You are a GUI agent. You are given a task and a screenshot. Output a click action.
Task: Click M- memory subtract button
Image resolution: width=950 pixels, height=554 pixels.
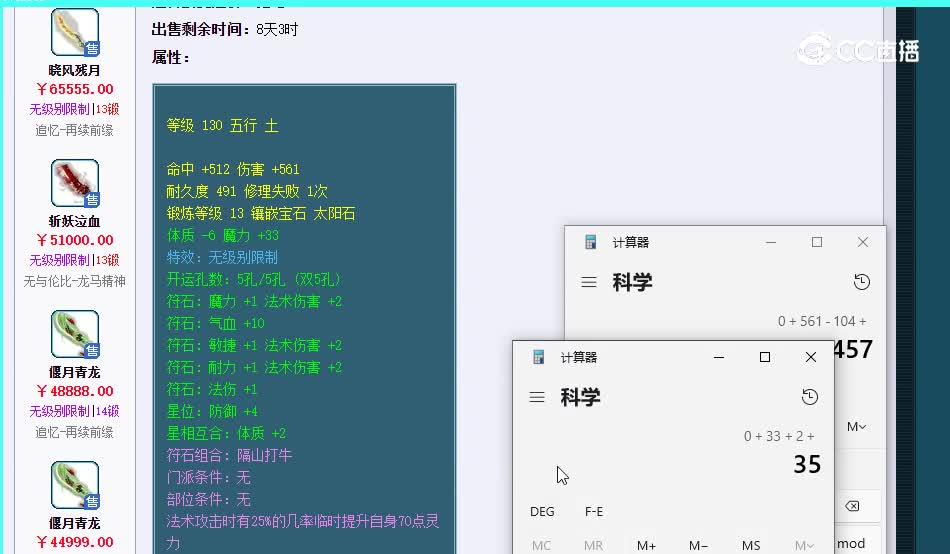coord(698,546)
